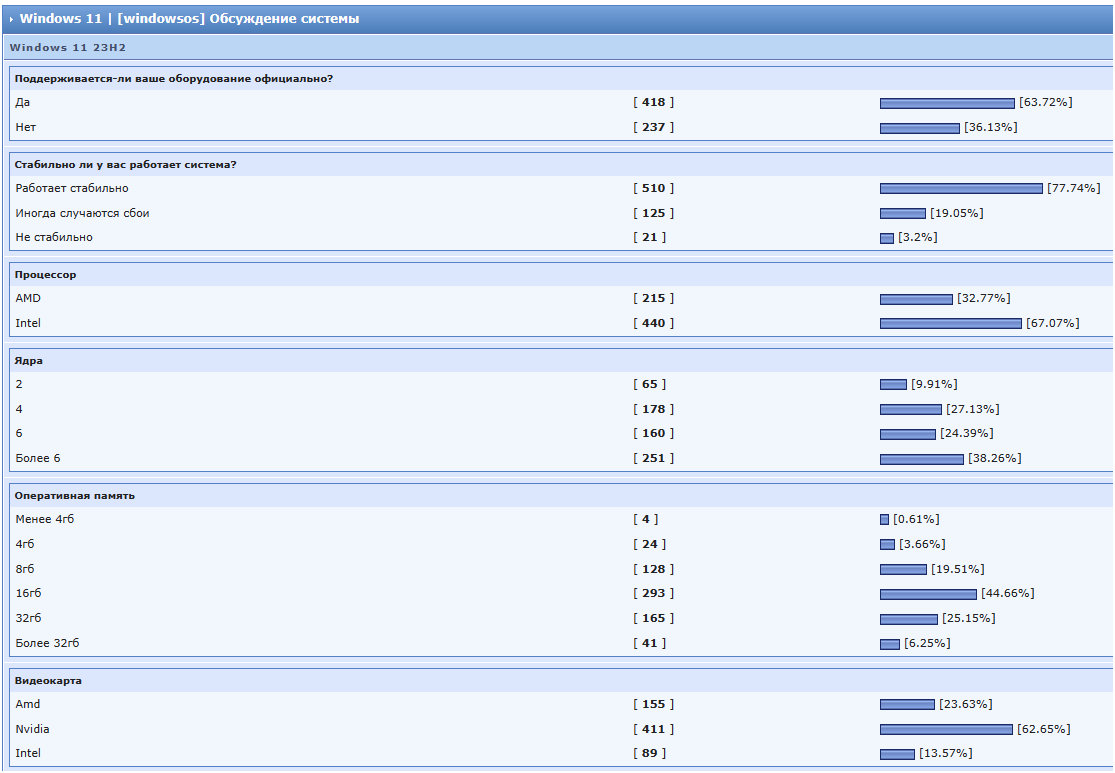Click vote count 293 for 16гб
The image size is (1115, 773).
tap(653, 594)
